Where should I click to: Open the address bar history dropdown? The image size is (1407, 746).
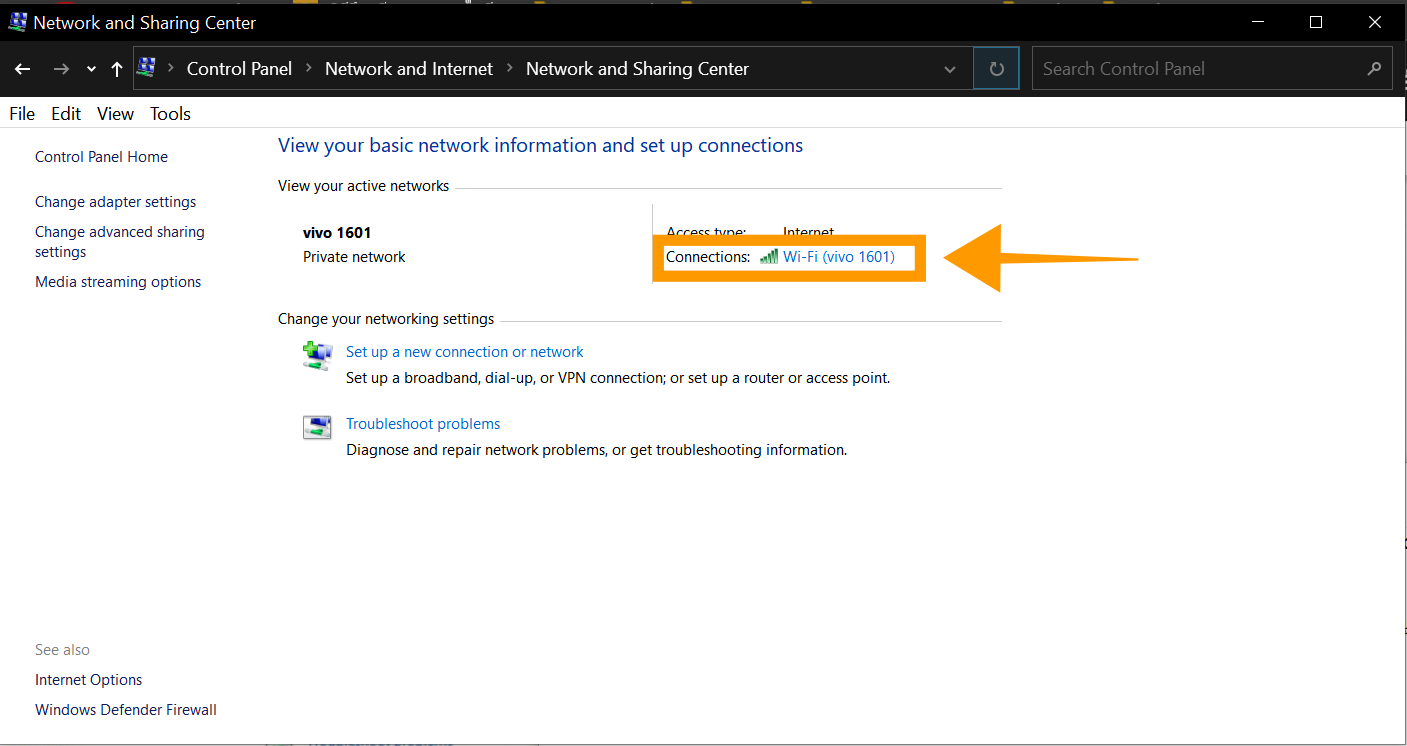click(949, 69)
